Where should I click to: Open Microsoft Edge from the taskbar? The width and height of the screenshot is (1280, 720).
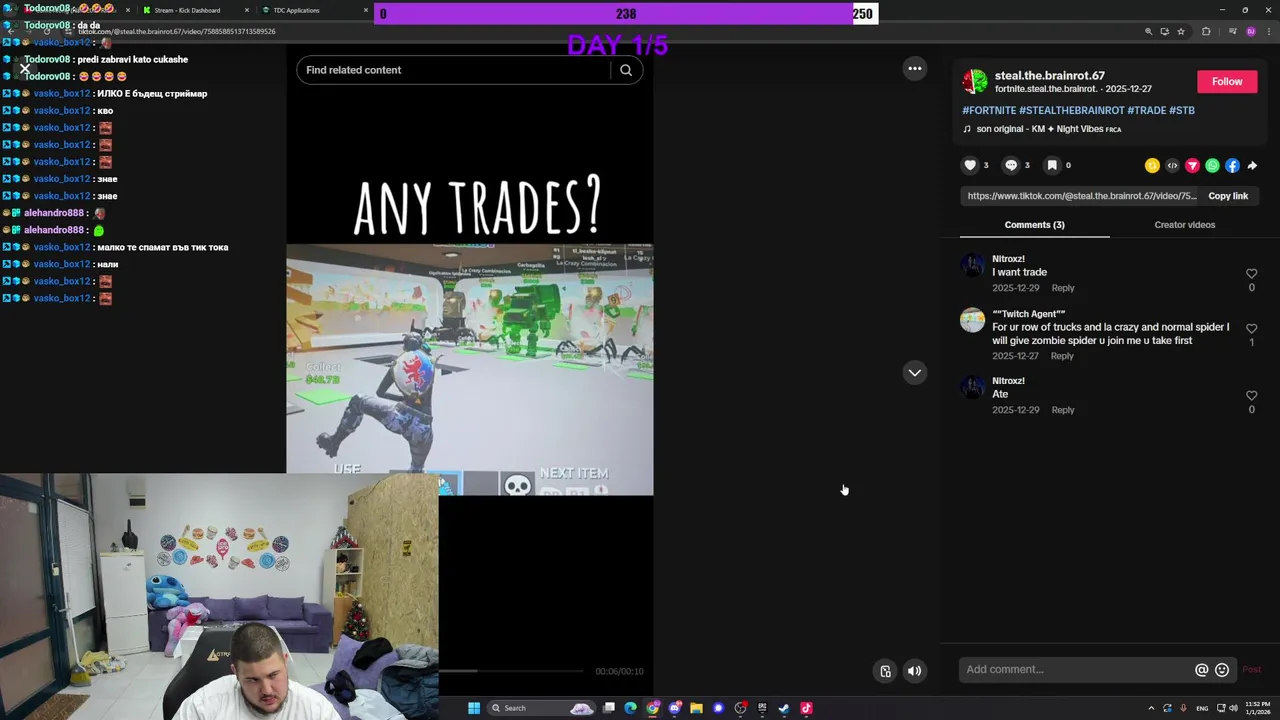630,708
